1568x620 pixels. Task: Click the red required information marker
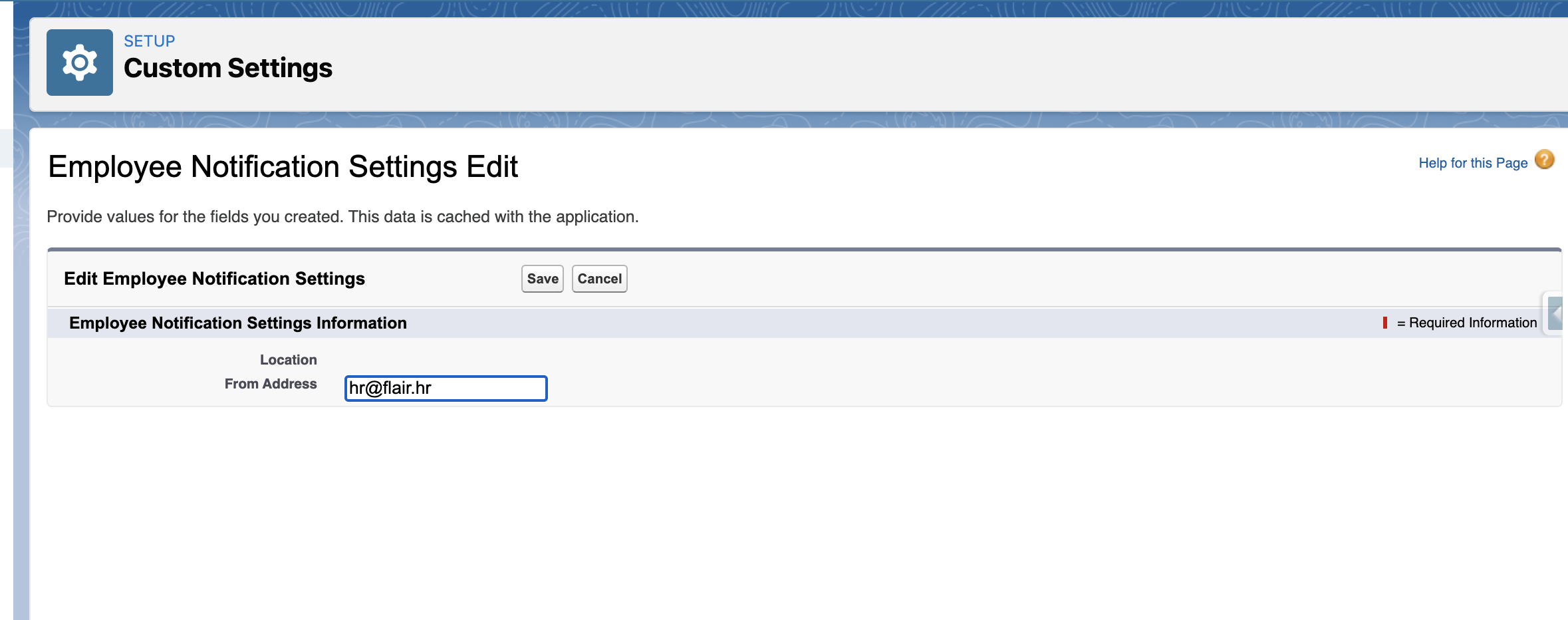[1385, 323]
